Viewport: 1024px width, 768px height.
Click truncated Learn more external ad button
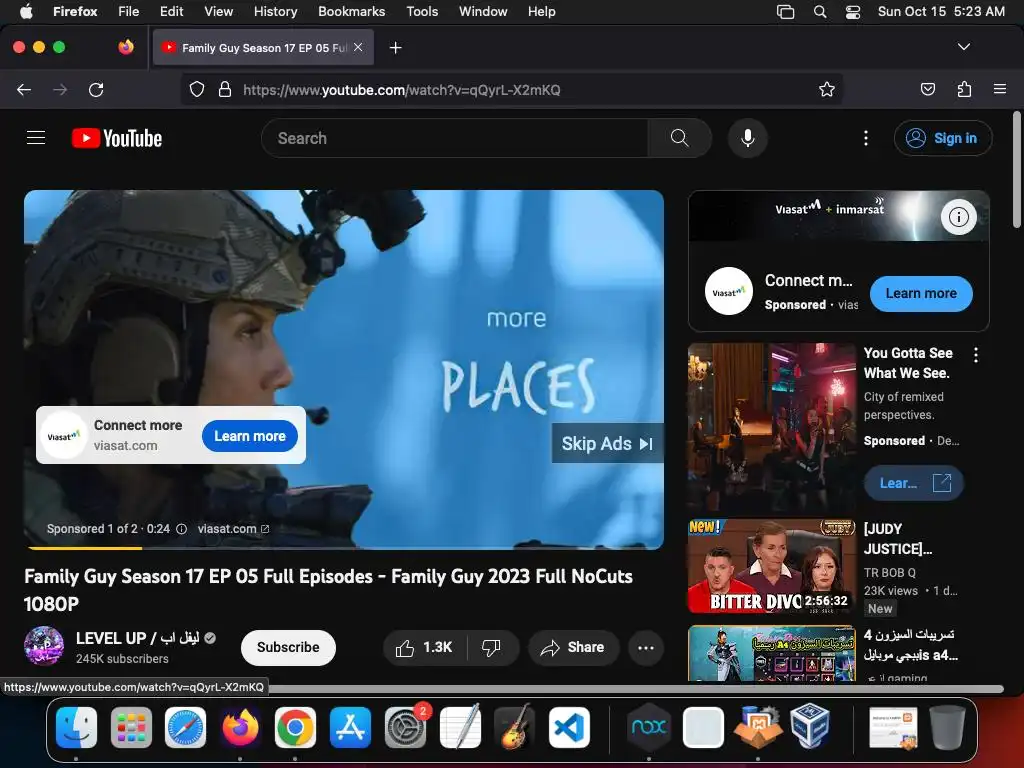pyautogui.click(x=913, y=483)
